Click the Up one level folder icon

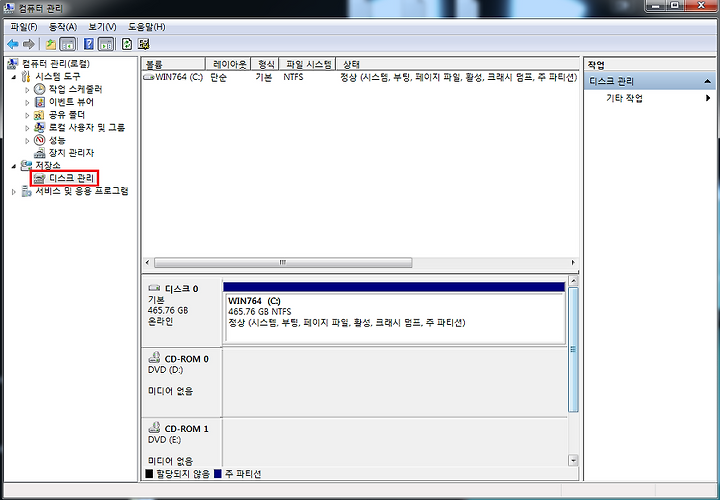(51, 44)
